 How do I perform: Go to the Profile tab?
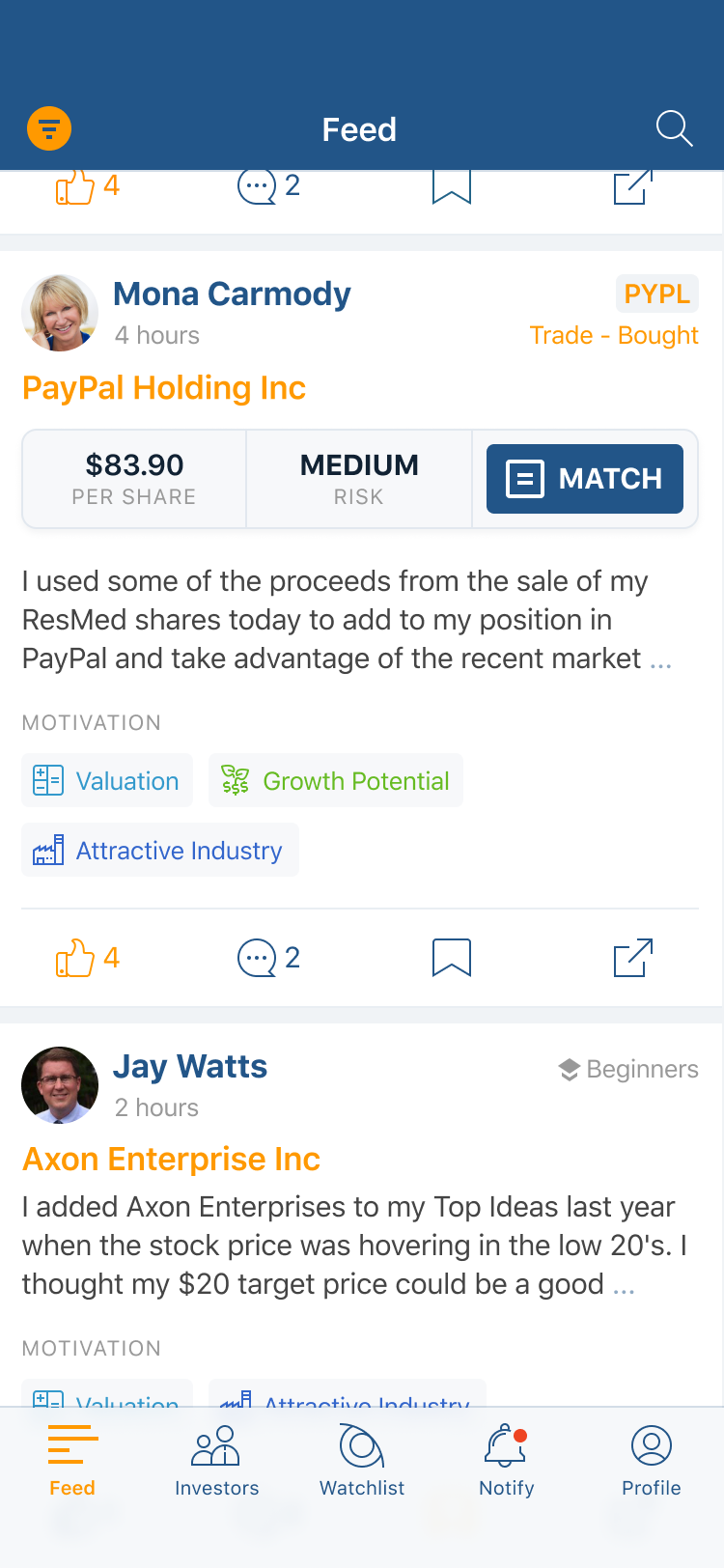(x=652, y=1460)
